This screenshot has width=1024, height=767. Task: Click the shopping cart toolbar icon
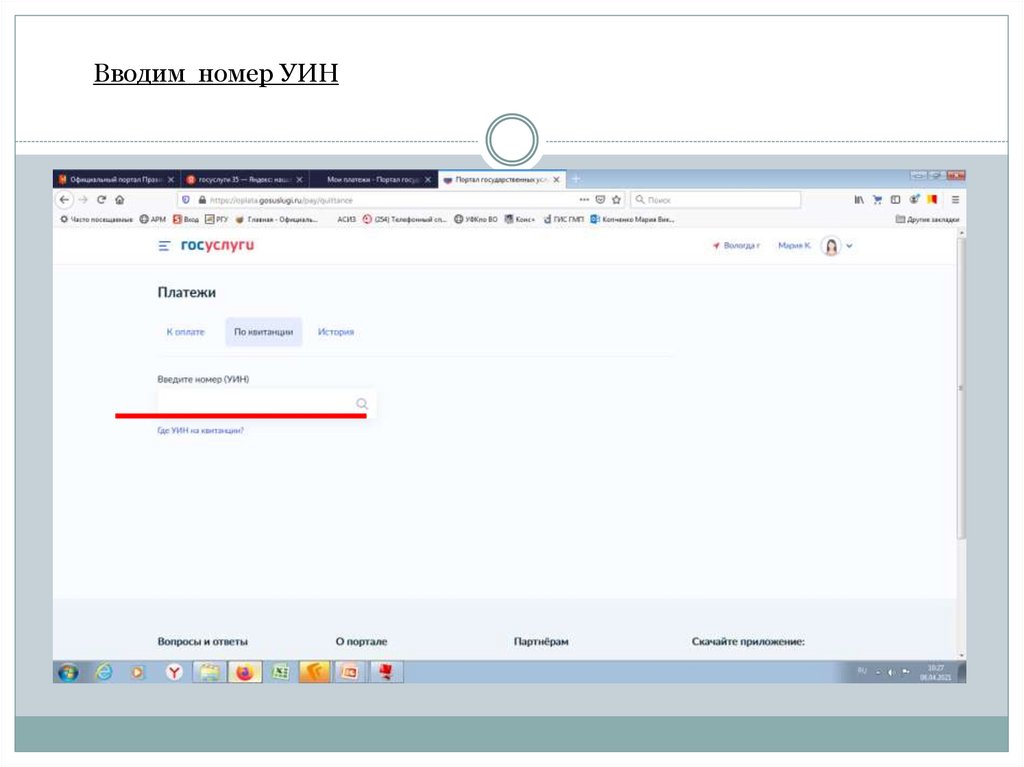[x=877, y=199]
